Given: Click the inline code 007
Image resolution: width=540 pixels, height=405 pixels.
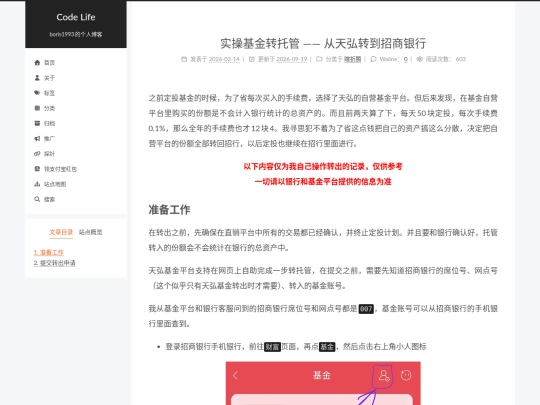Looking at the screenshot, I should coord(366,309).
